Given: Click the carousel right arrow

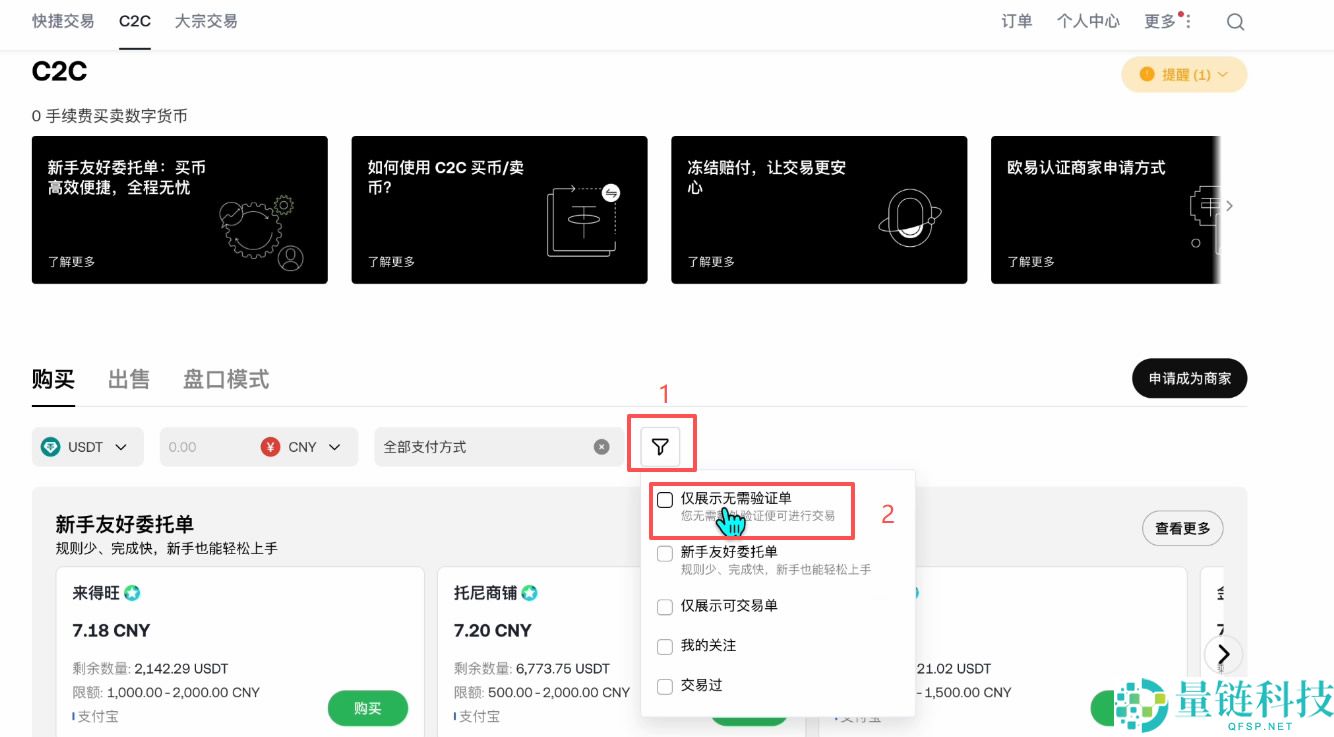Looking at the screenshot, I should point(1223,654).
